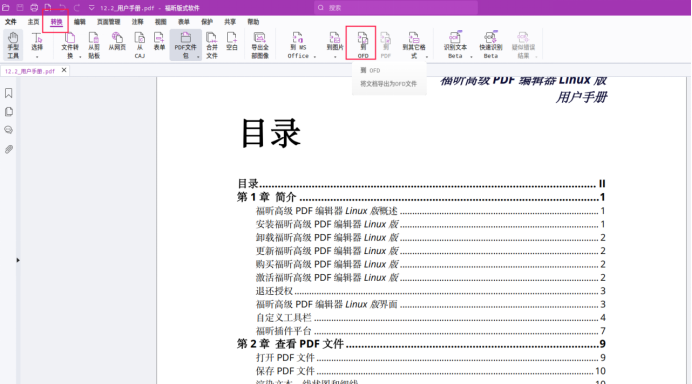Click the new document icon in title bar
Screen dimensions: 692x384
[x=48, y=8]
